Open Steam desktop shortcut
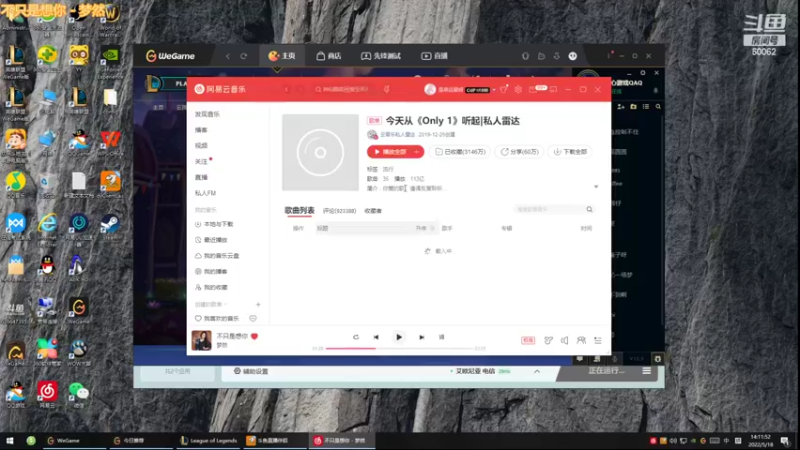800x450 pixels. (x=110, y=227)
